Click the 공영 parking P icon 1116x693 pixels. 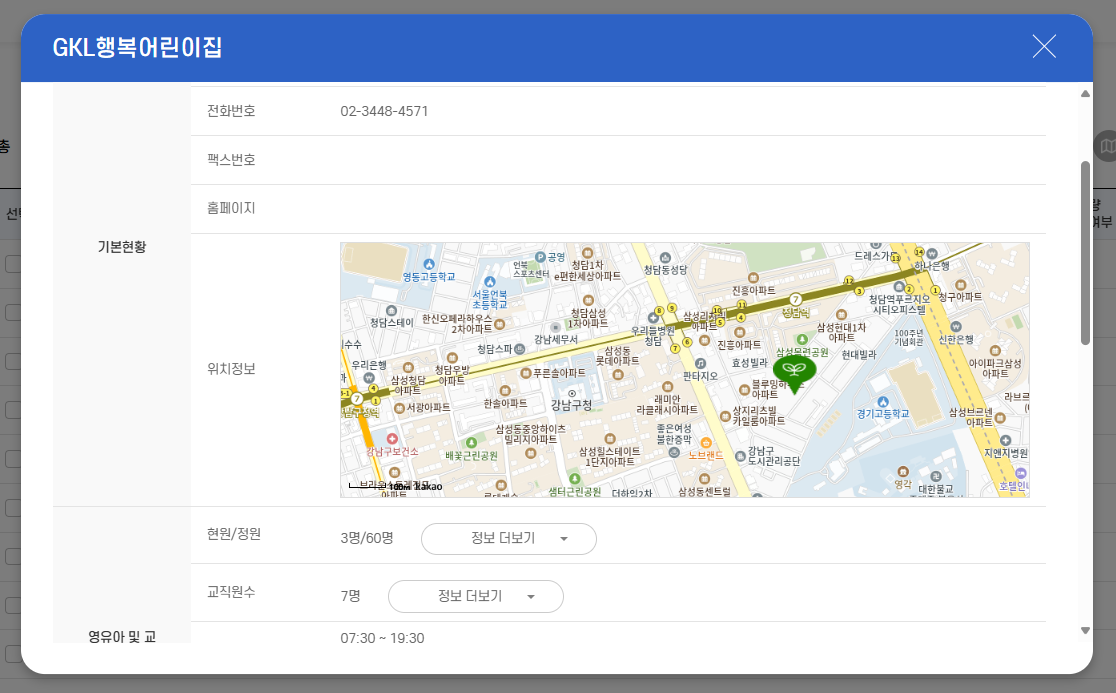tap(540, 257)
